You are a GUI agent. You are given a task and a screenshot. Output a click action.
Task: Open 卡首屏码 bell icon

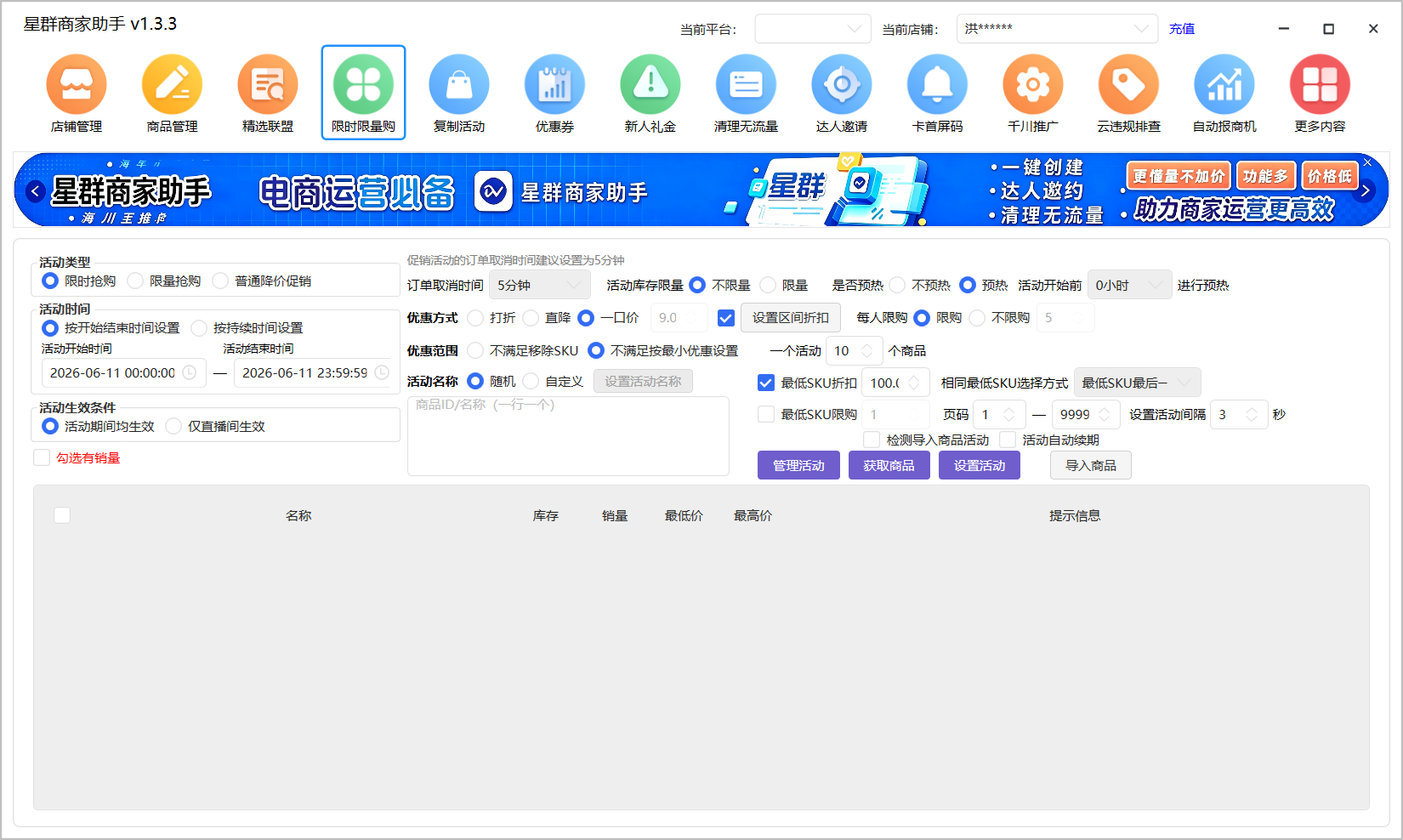click(x=937, y=94)
